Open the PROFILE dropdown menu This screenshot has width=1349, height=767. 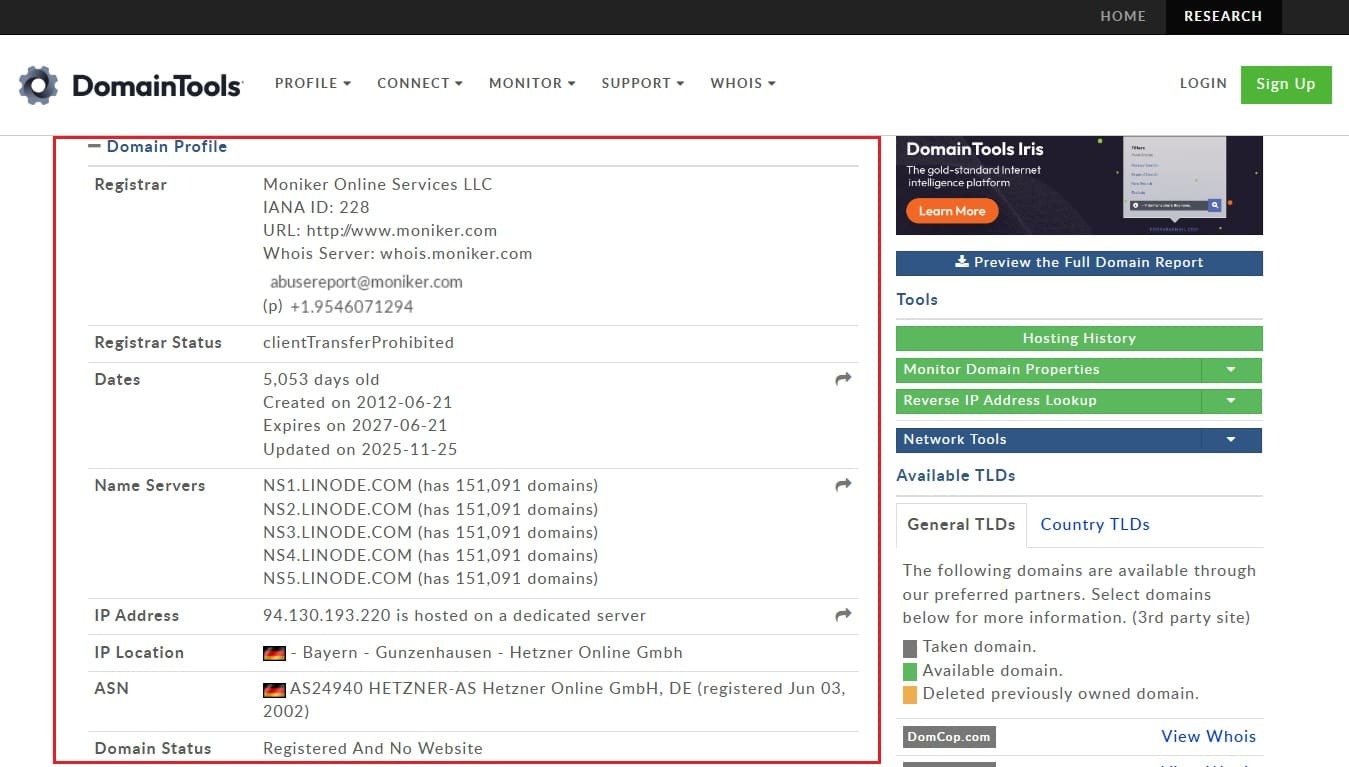[x=313, y=83]
